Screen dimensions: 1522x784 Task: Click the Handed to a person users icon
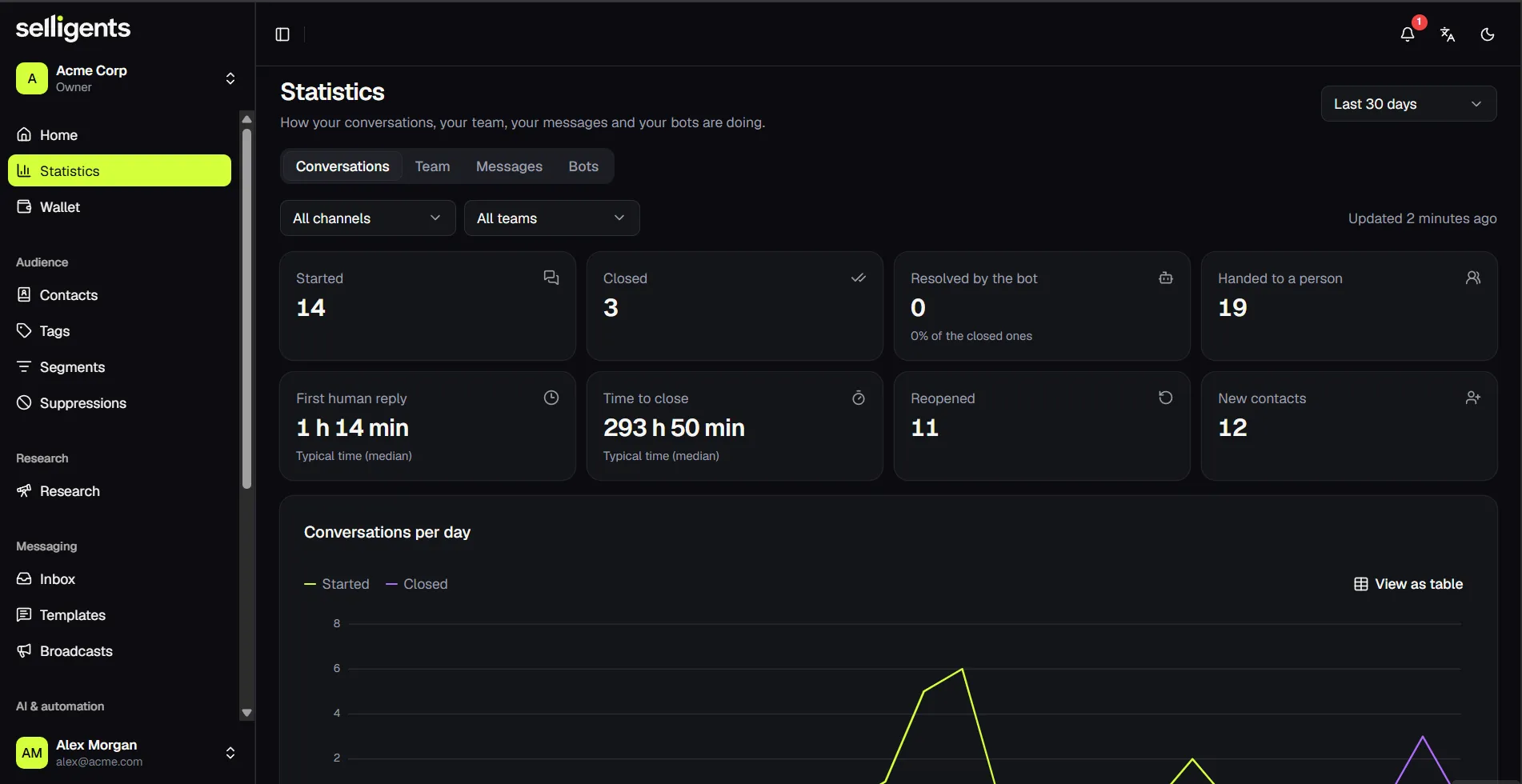1473,278
